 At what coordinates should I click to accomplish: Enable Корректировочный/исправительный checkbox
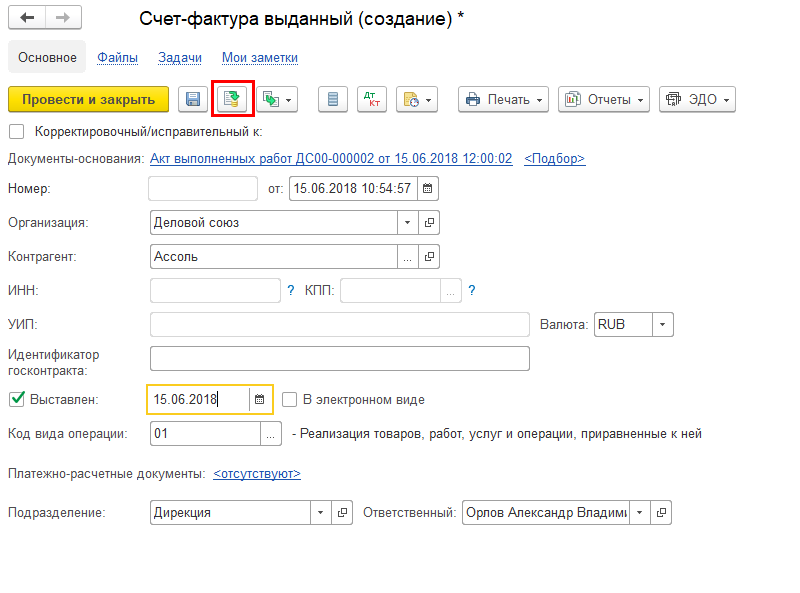pyautogui.click(x=16, y=131)
